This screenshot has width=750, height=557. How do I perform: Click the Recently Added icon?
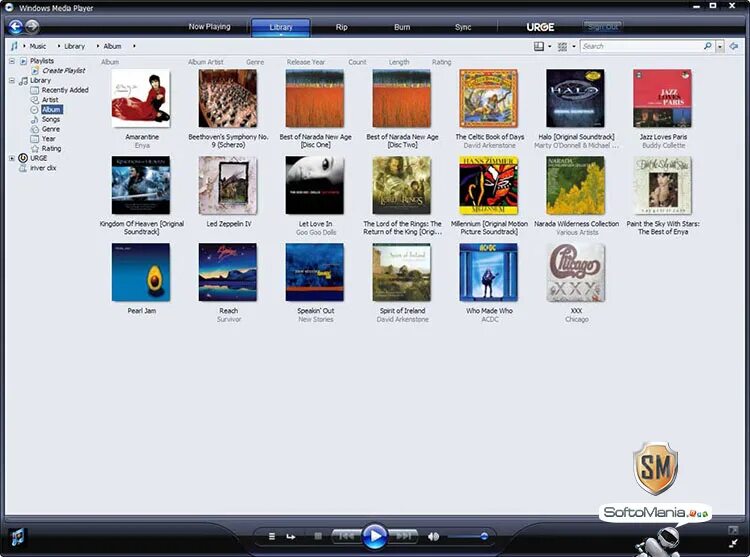tap(34, 90)
